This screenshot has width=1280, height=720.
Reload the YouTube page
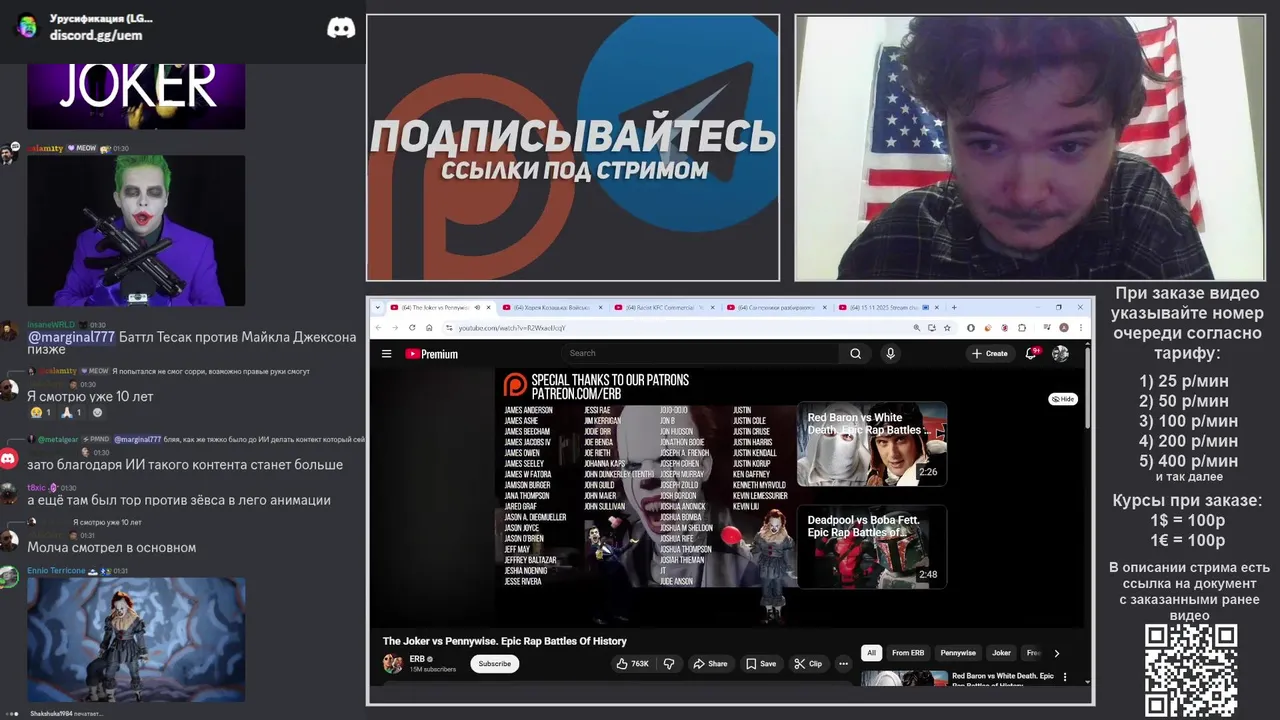click(411, 328)
